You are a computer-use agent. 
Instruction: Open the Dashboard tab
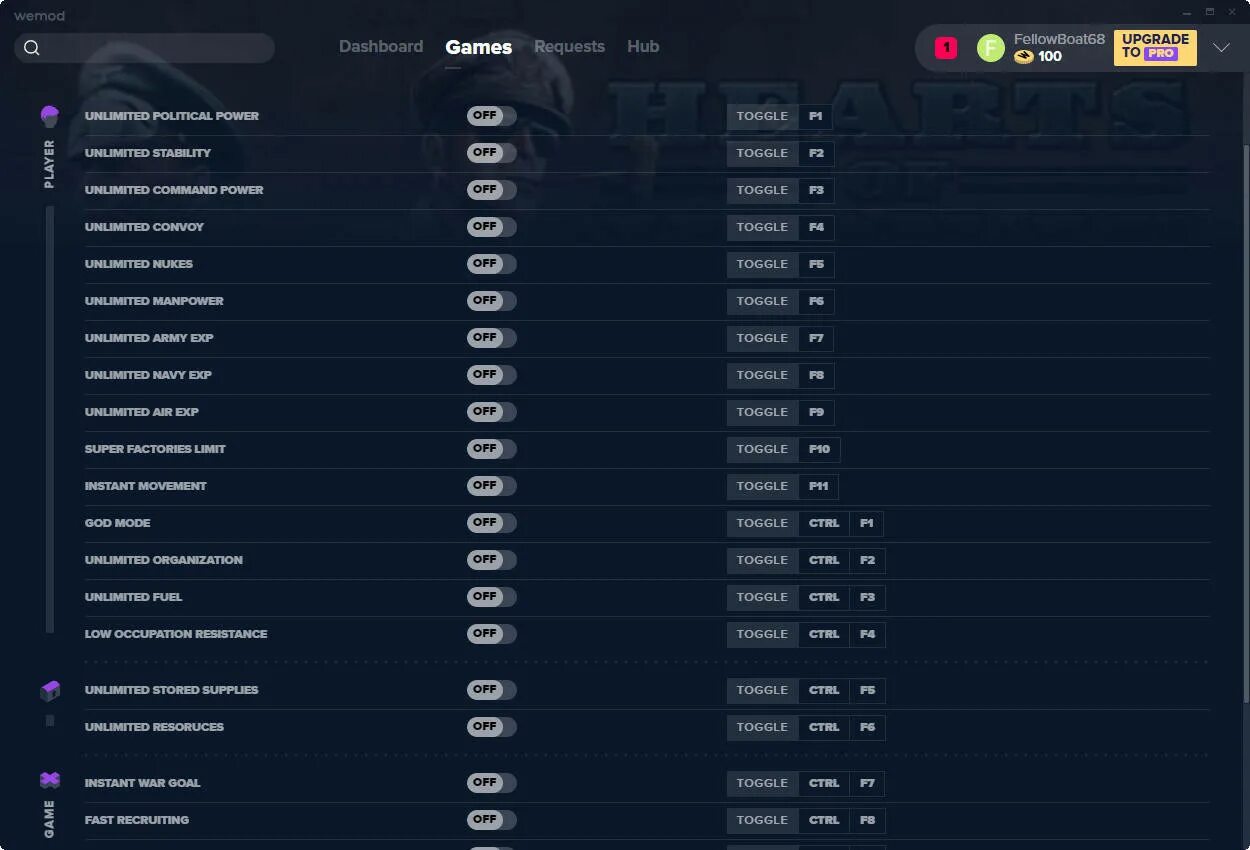(381, 47)
